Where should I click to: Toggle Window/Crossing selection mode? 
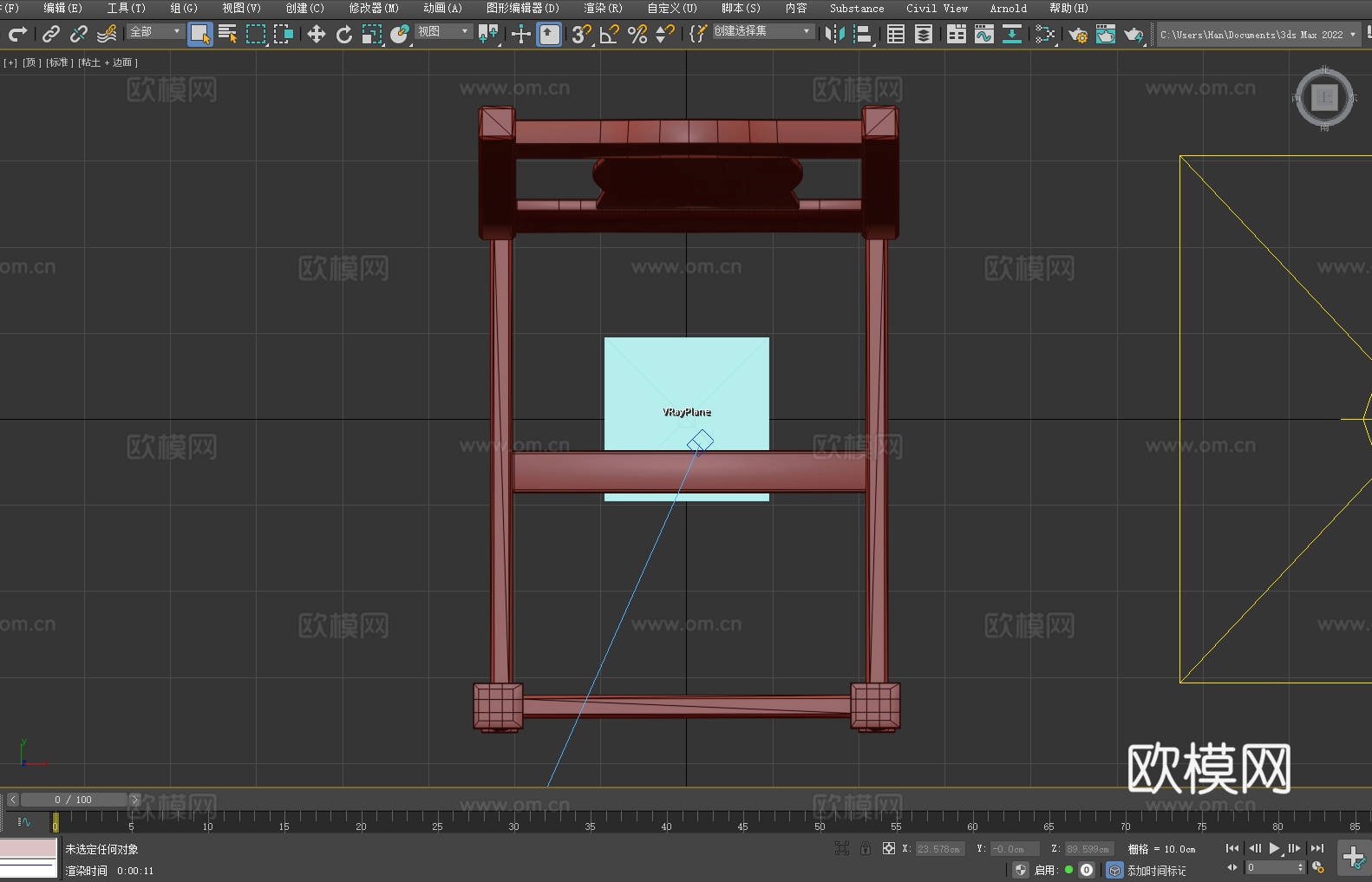284,34
